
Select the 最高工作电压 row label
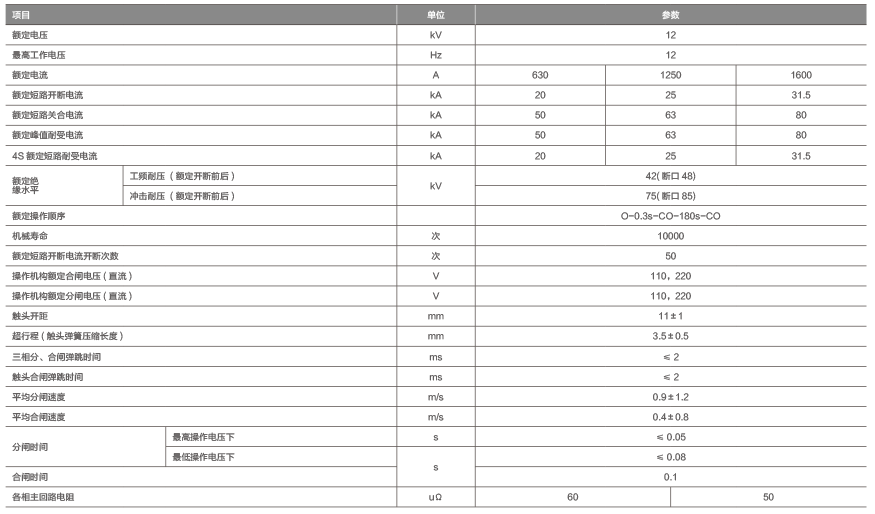click(39, 55)
